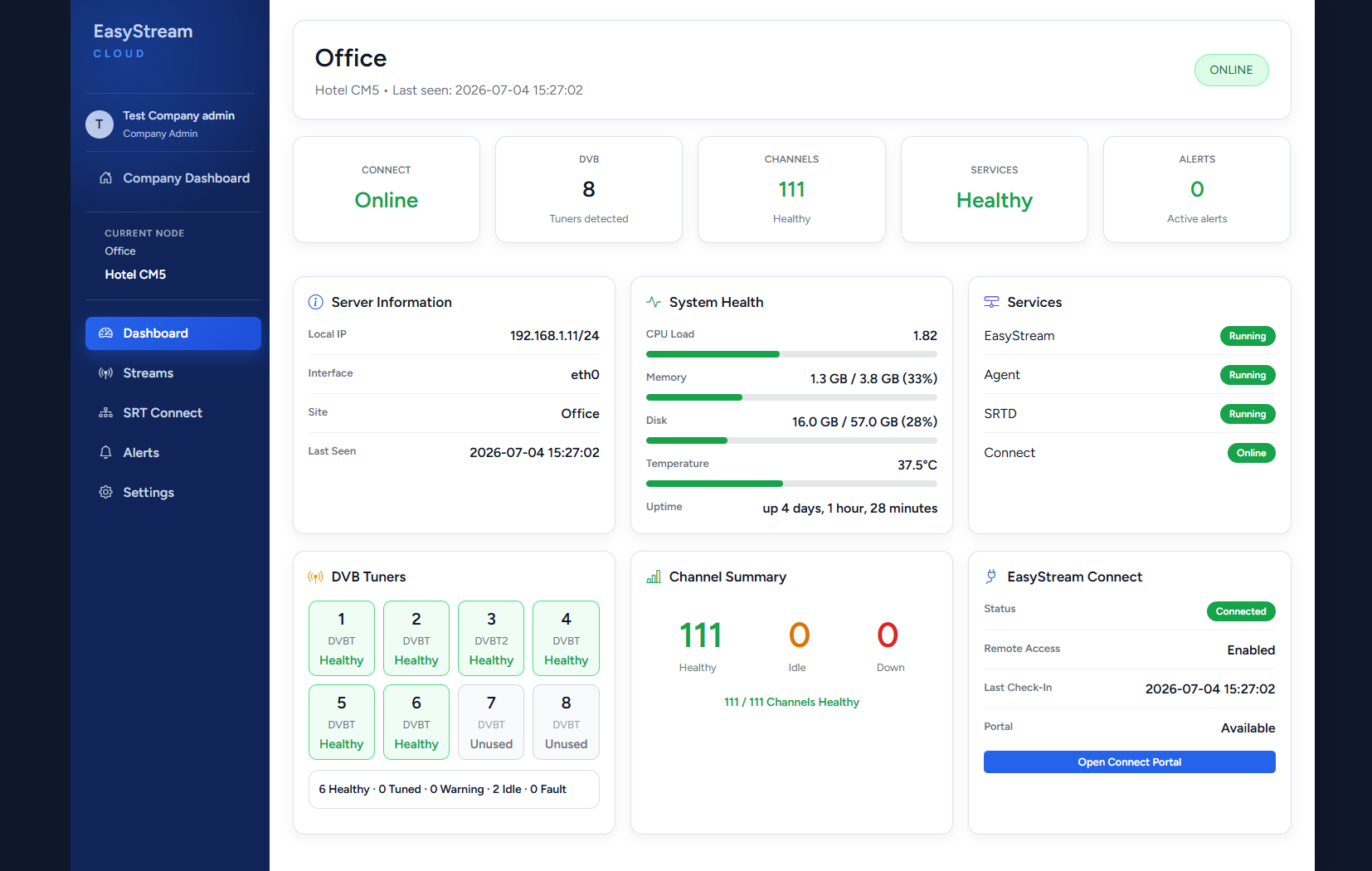Open the Alerts page
This screenshot has height=871, width=1372.
(173, 453)
